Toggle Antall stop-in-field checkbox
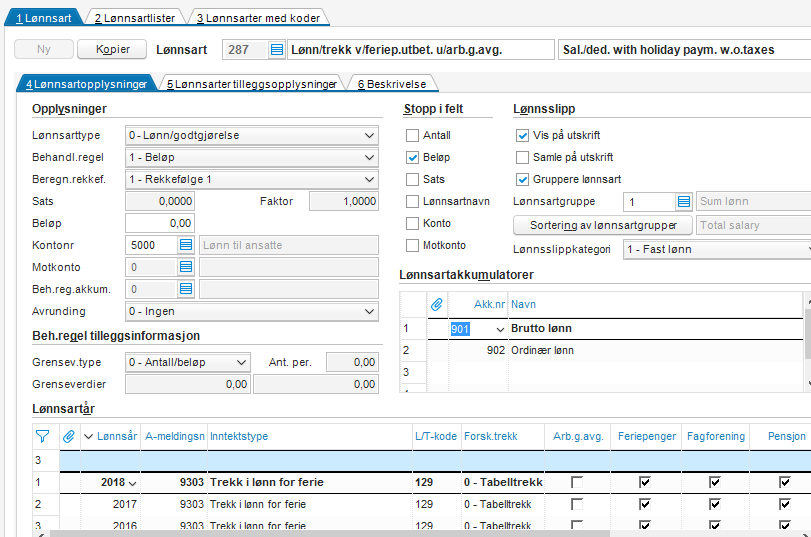The width and height of the screenshot is (811, 537). click(412, 136)
